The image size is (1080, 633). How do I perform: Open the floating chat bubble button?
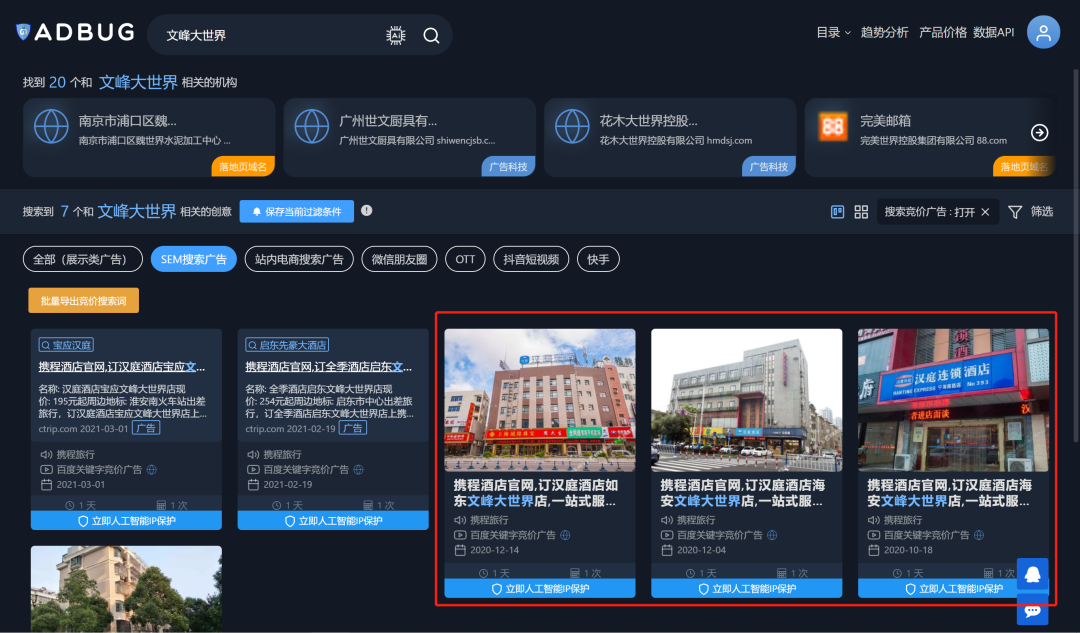coord(1032,610)
